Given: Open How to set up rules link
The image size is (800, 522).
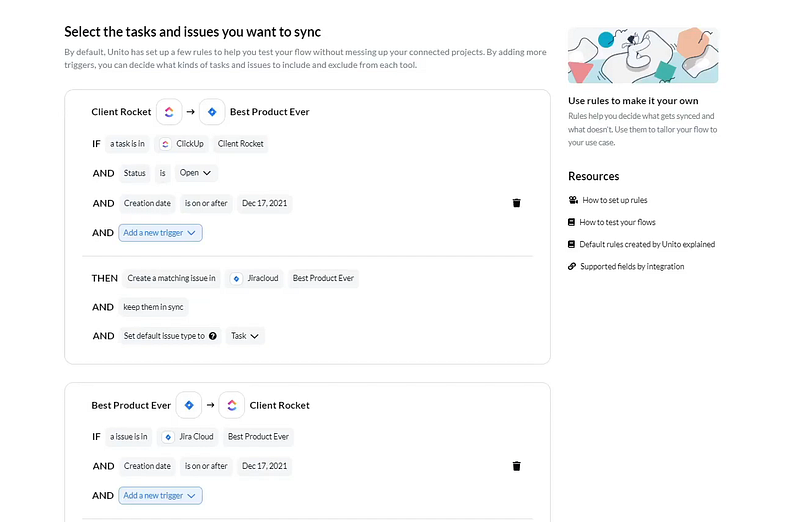Looking at the screenshot, I should pyautogui.click(x=615, y=200).
